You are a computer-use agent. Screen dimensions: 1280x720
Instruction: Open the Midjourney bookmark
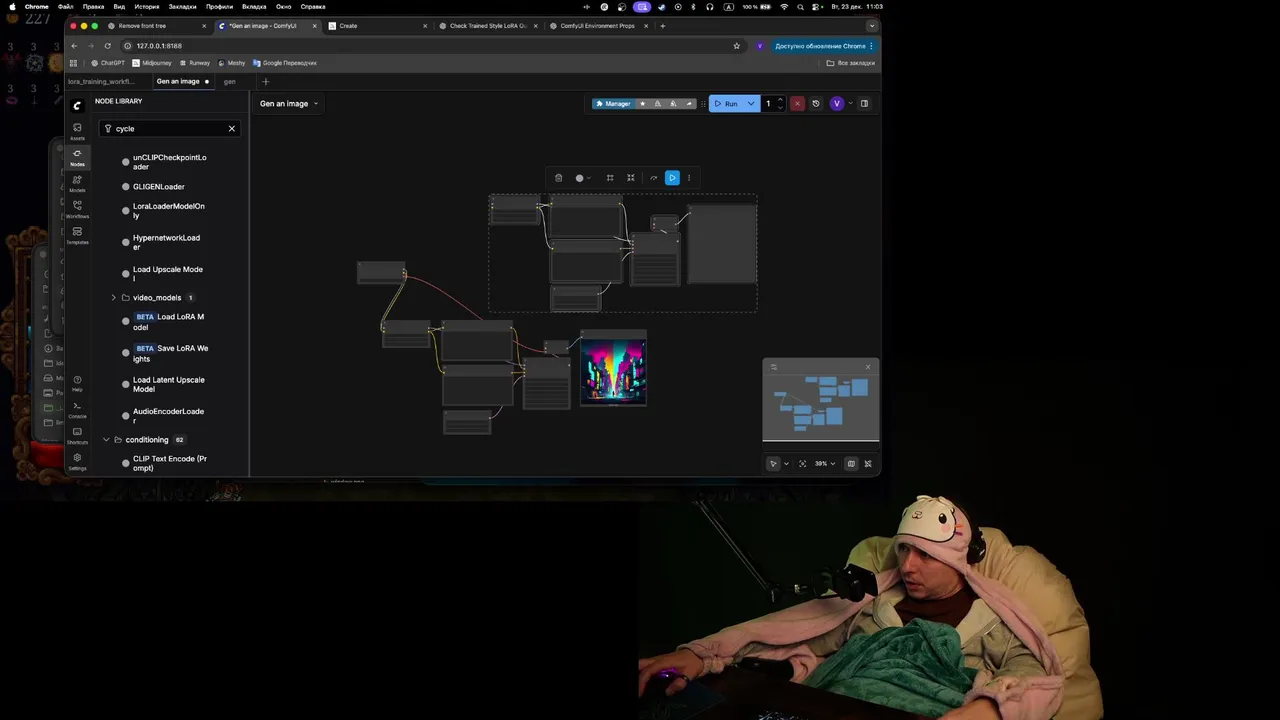click(x=152, y=63)
